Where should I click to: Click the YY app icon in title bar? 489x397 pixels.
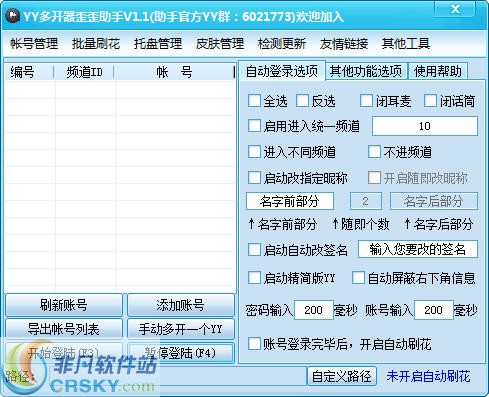click(13, 16)
